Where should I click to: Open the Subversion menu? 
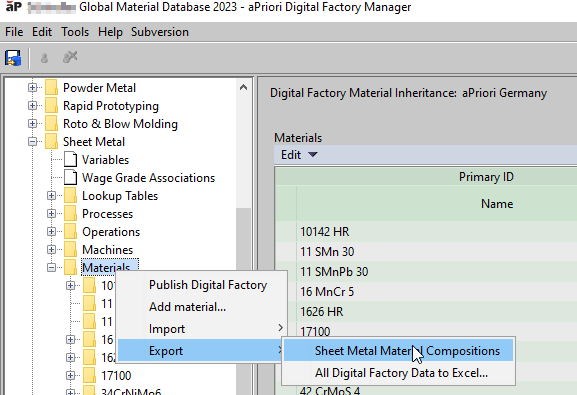point(160,32)
